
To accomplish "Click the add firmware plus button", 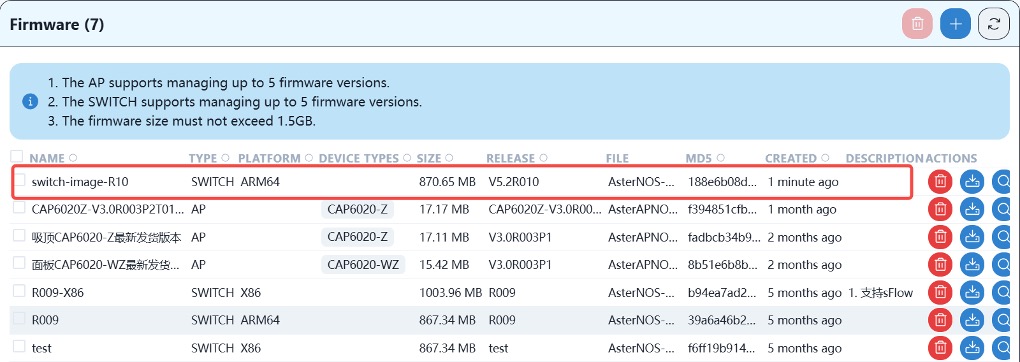I will tap(955, 25).
